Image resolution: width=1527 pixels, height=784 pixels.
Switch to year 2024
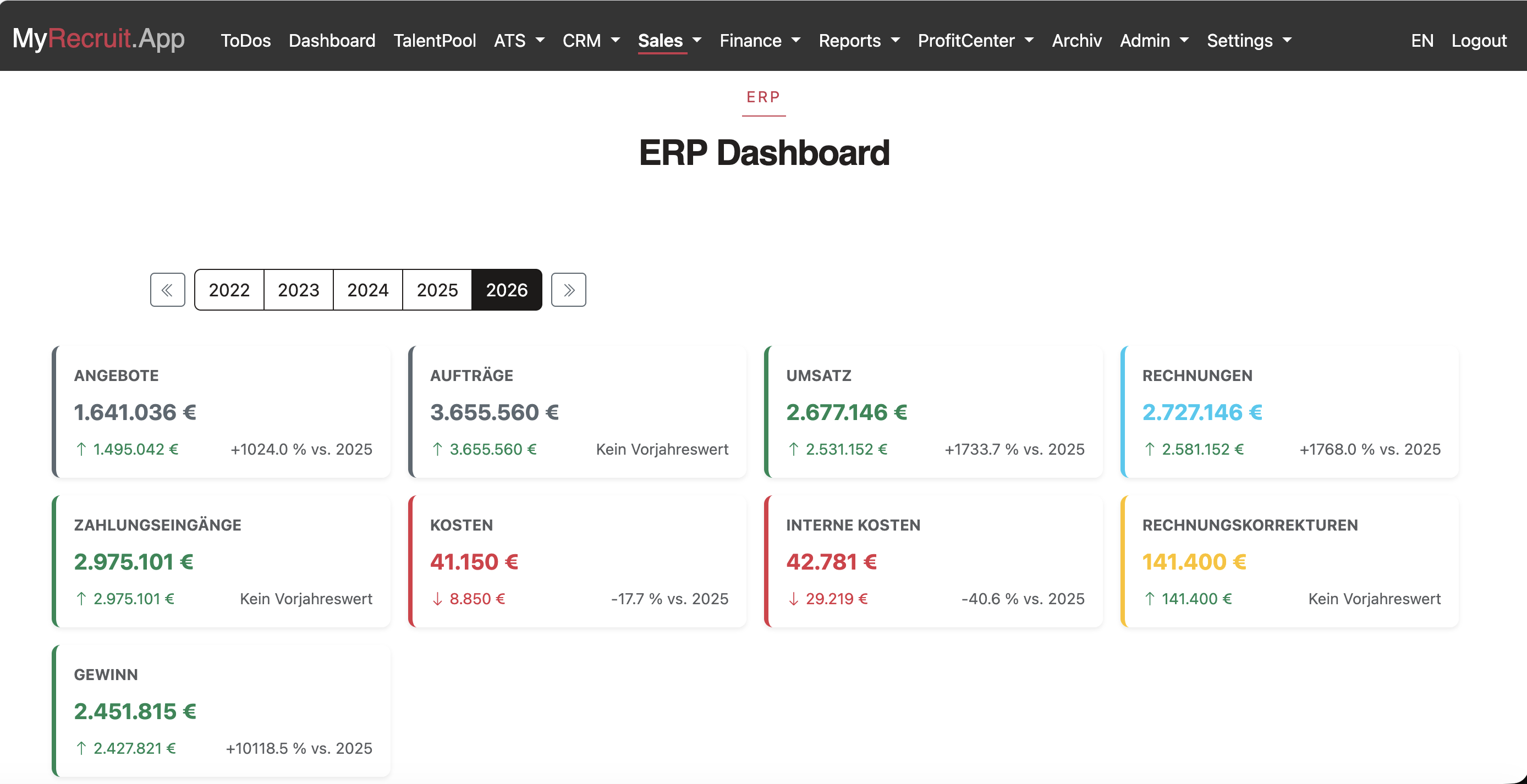click(367, 290)
